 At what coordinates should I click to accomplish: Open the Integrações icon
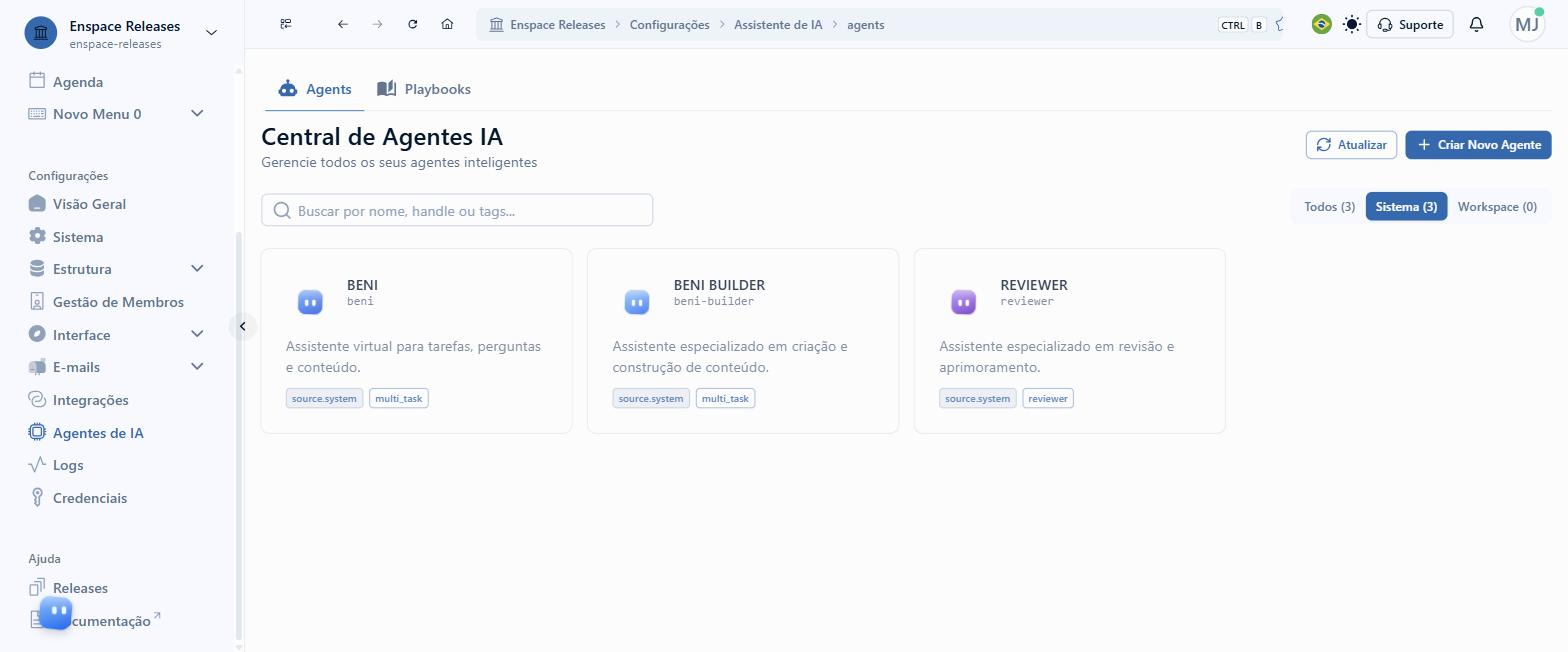37,399
